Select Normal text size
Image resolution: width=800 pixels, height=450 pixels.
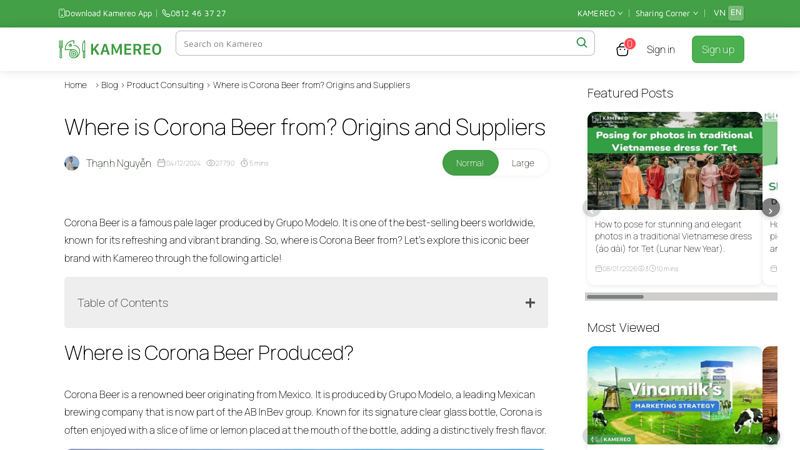click(470, 163)
